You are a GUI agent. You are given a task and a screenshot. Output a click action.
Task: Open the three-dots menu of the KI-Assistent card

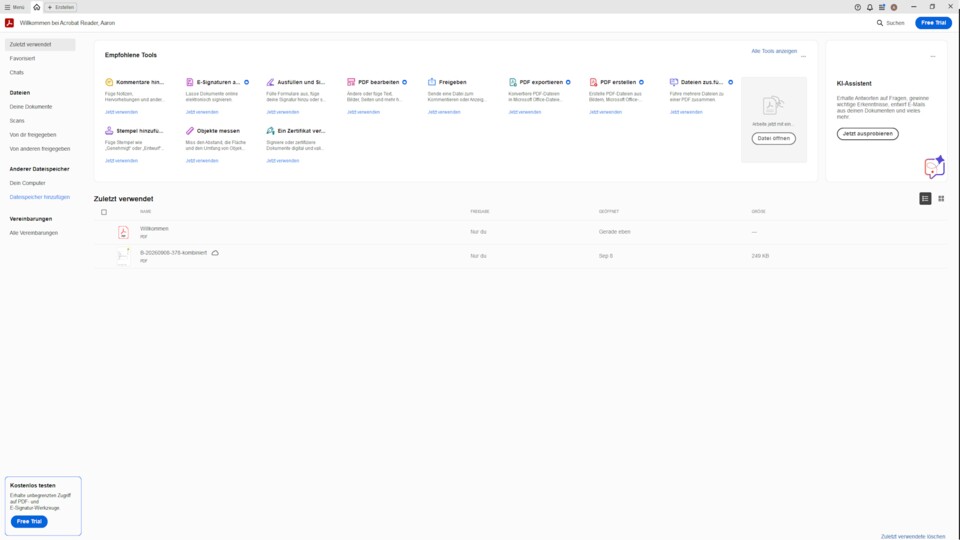(x=932, y=56)
